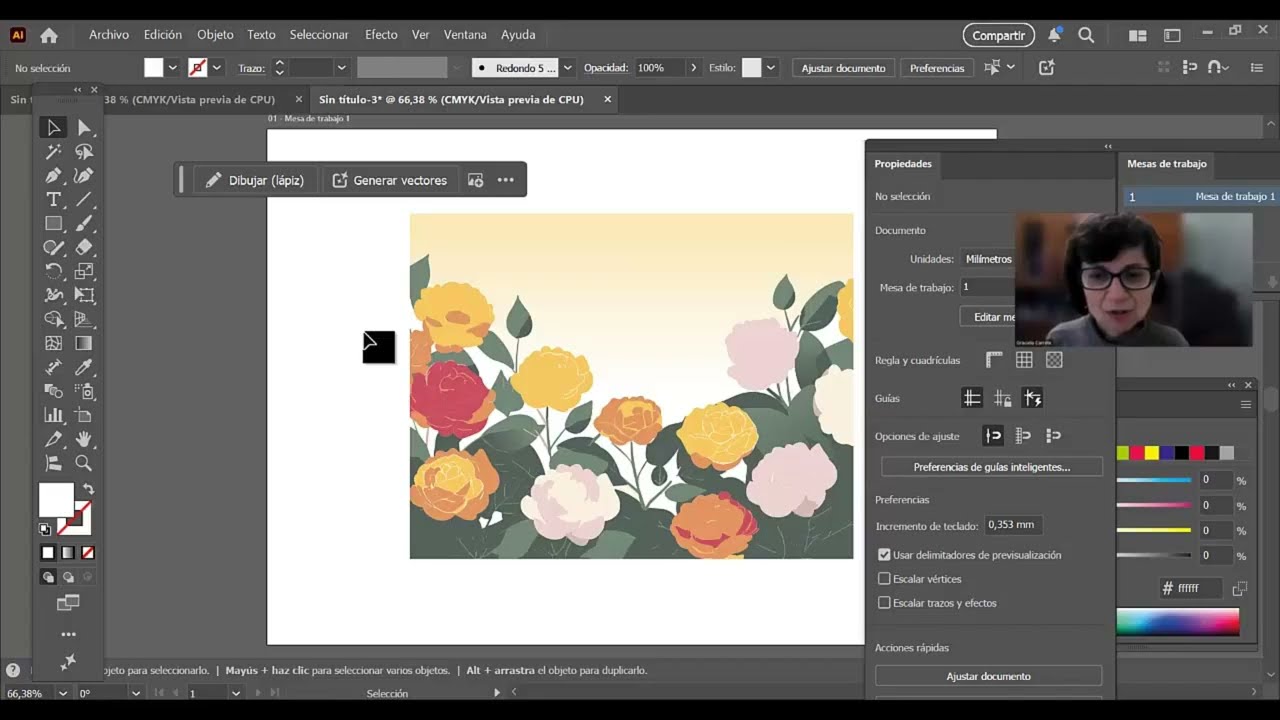Open Edit Toolbar three-dots button
The width and height of the screenshot is (1280, 720).
tap(68, 634)
